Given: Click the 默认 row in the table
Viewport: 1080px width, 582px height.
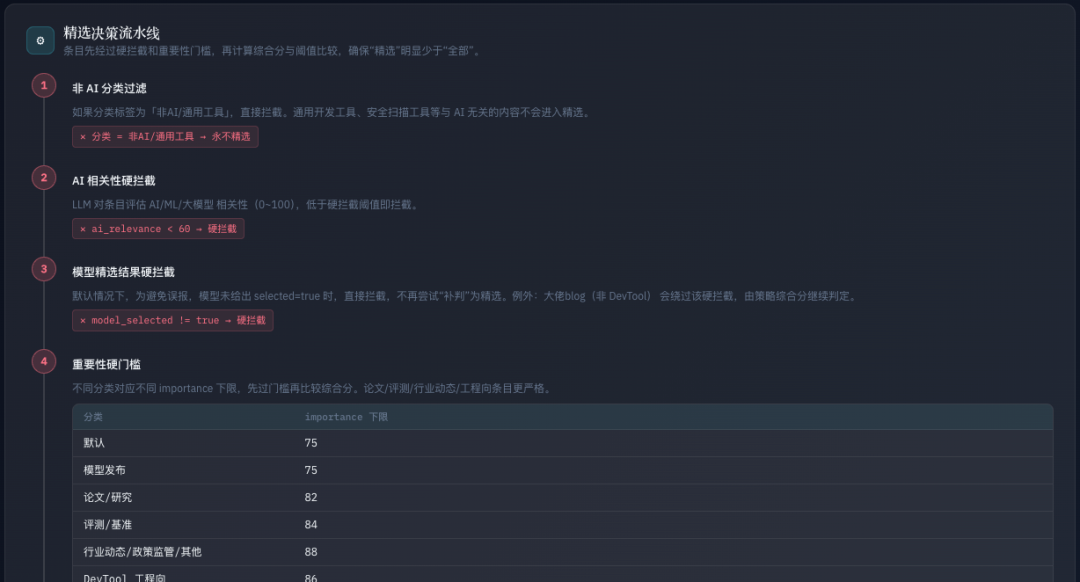Looking at the screenshot, I should 93,443.
